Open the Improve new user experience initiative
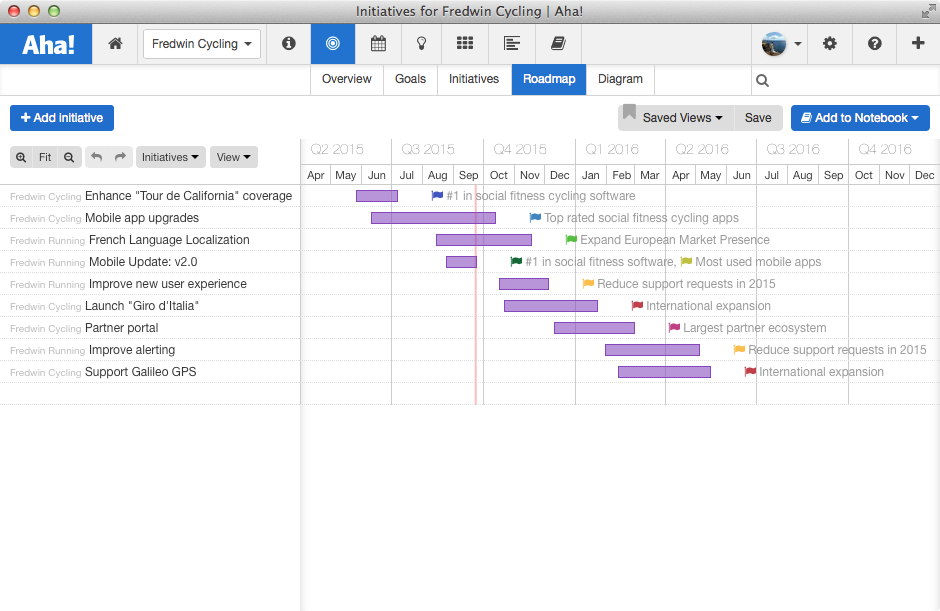 tap(168, 284)
